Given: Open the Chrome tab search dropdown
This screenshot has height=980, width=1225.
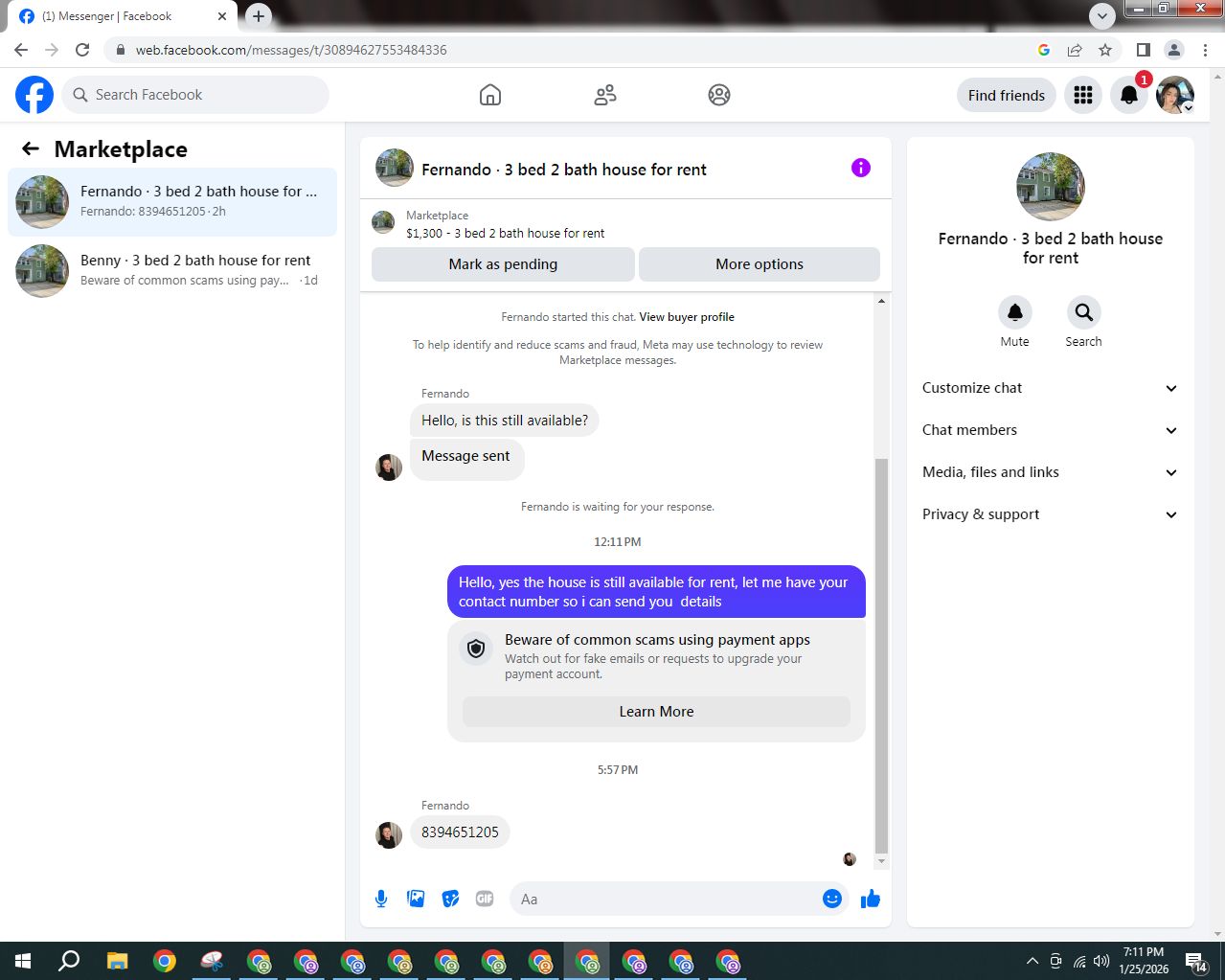Looking at the screenshot, I should pos(1102,15).
